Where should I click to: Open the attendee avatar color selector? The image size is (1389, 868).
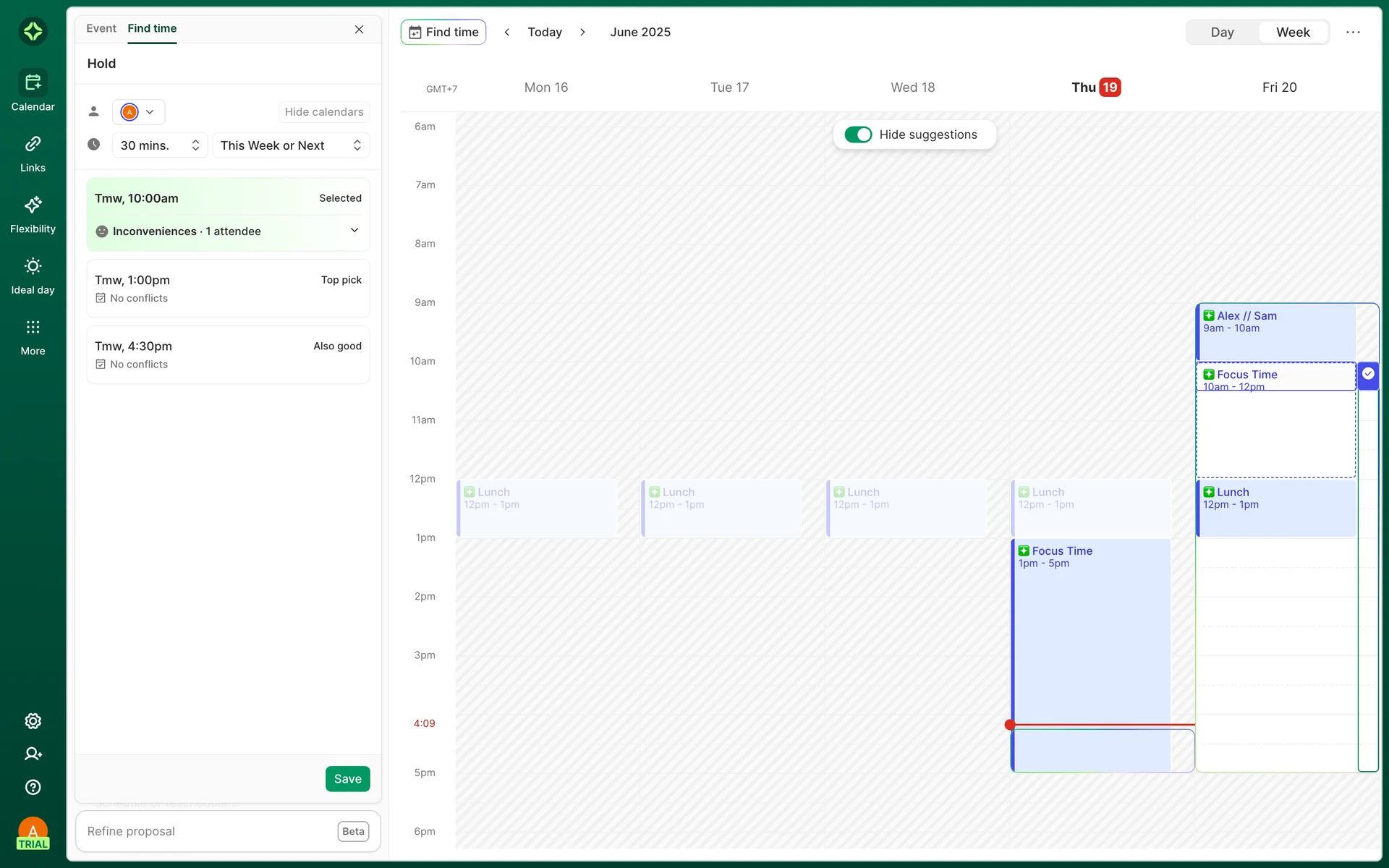pos(138,112)
